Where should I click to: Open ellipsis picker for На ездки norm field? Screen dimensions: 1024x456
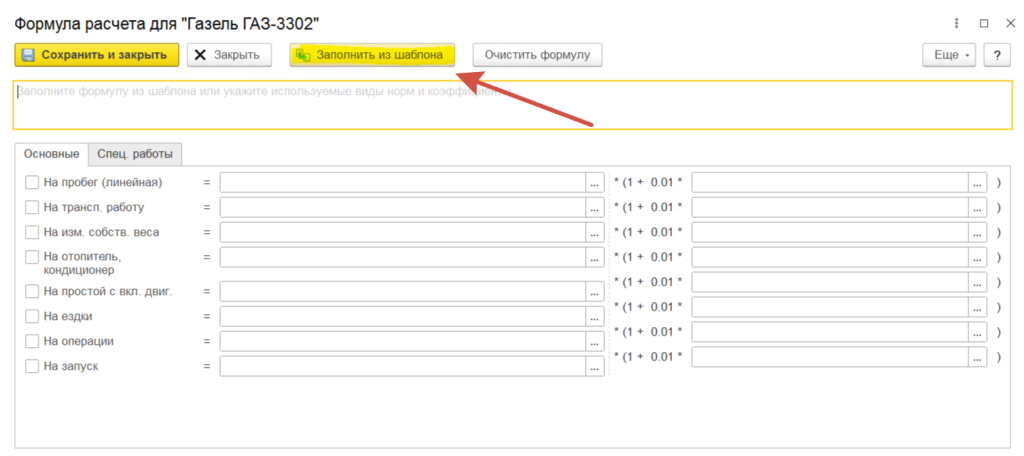pyautogui.click(x=595, y=316)
